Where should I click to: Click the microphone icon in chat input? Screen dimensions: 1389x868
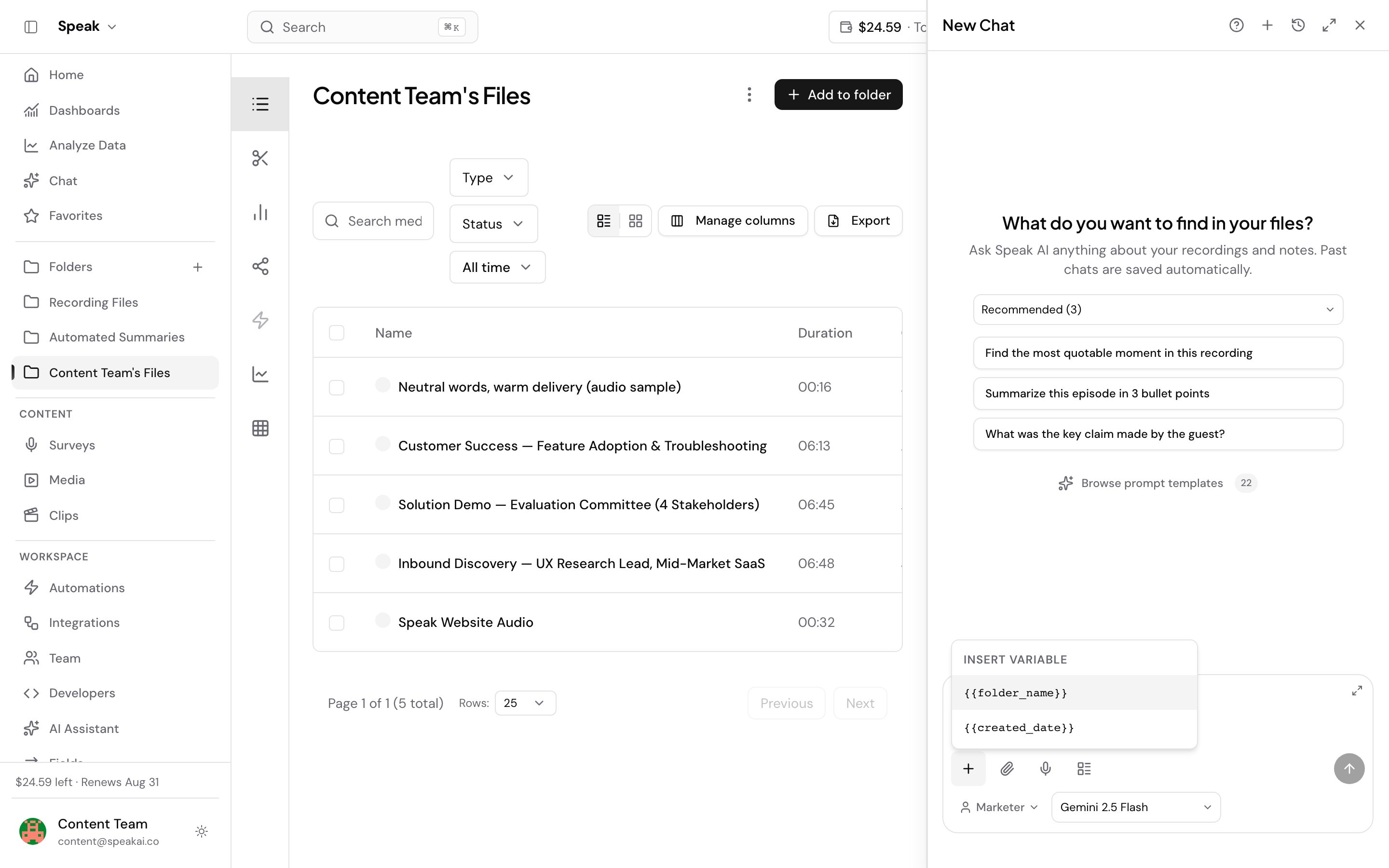pos(1046,769)
